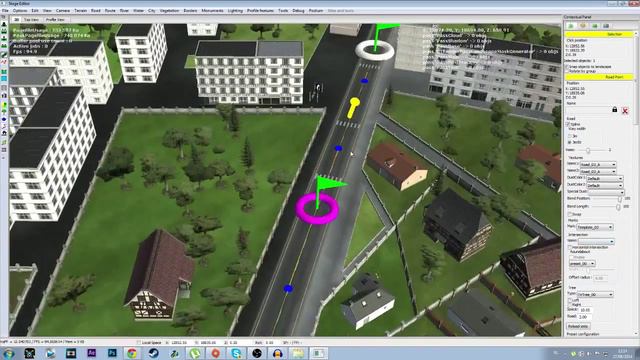Image resolution: width=640 pixels, height=360 pixels.
Task: Click the Reload sets button
Action: click(578, 326)
